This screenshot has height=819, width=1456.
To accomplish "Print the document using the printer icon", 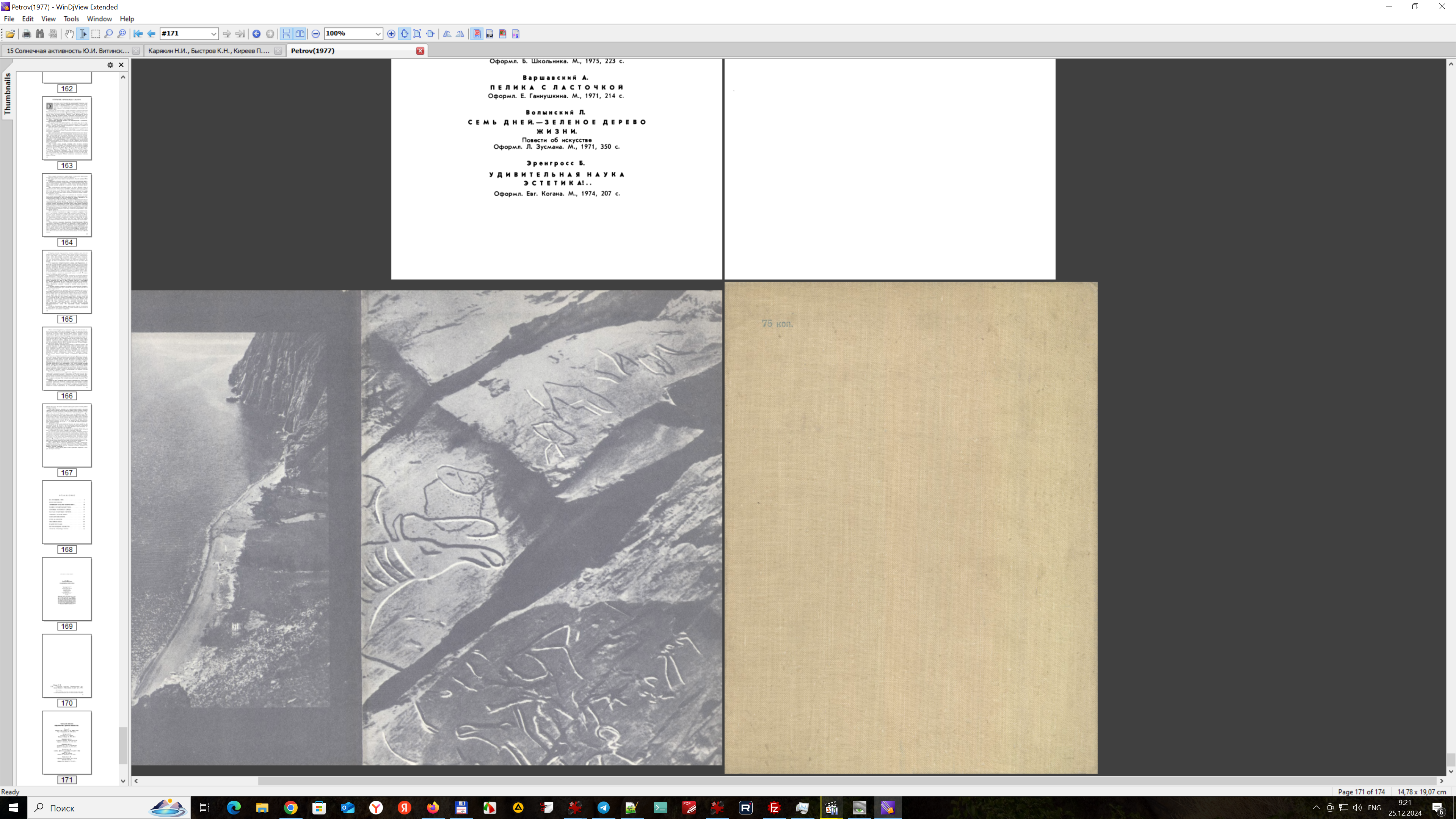I will pos(26,34).
